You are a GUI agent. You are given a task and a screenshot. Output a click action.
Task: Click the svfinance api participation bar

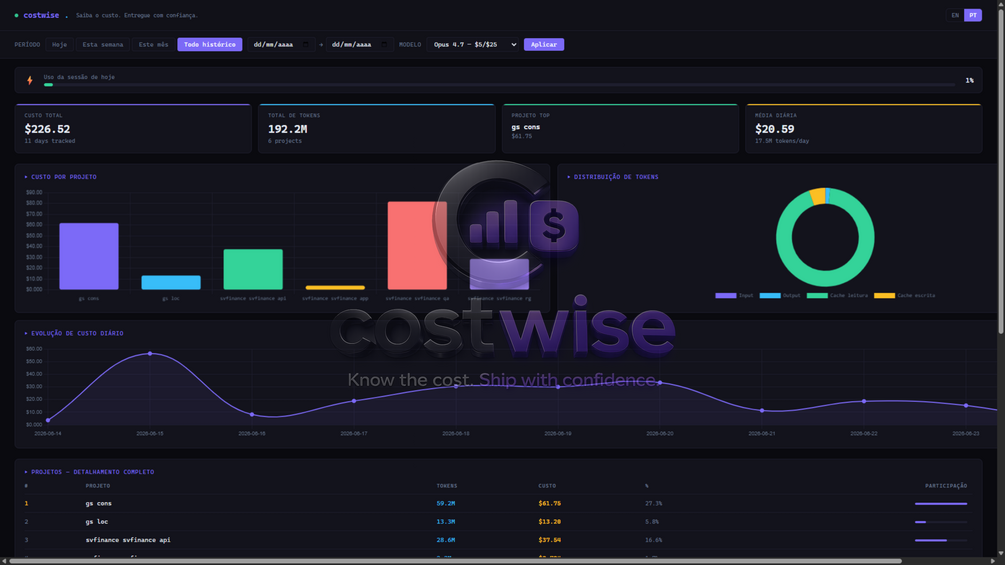941,541
